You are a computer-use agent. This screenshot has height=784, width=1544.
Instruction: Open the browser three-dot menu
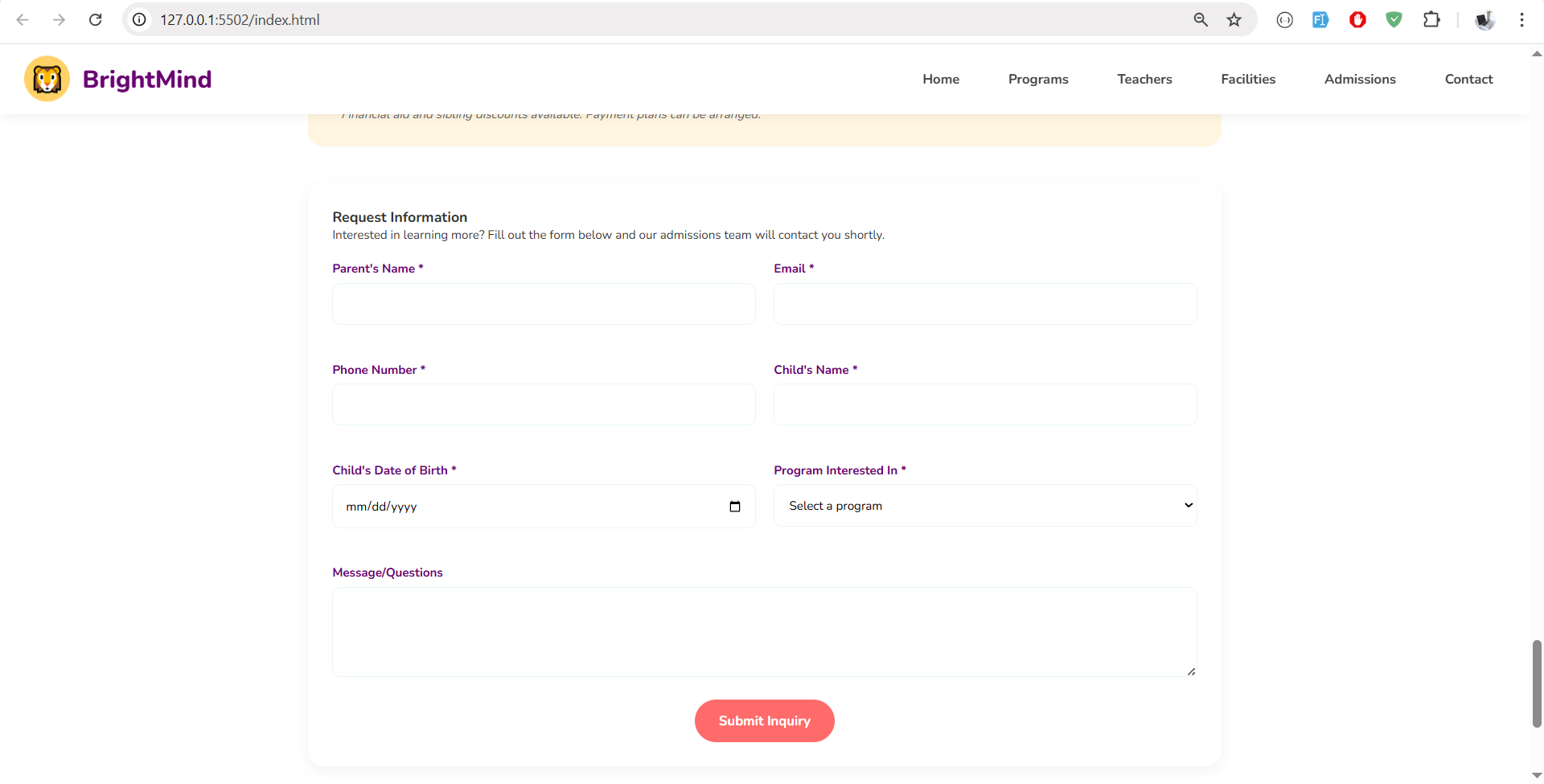(1521, 20)
